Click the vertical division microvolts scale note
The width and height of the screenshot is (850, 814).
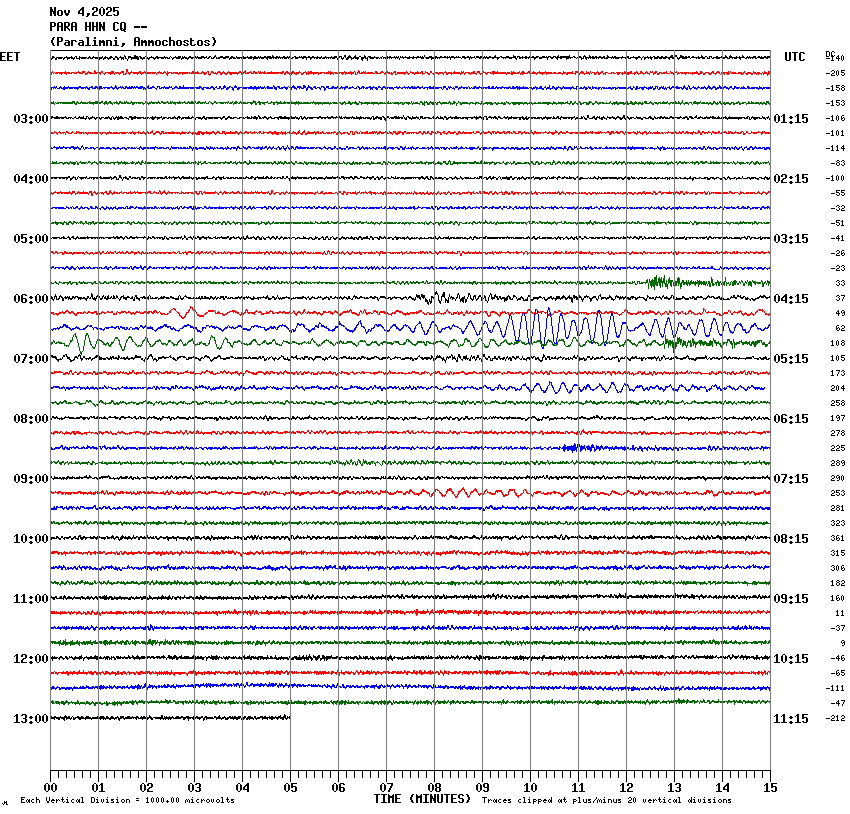[127, 801]
